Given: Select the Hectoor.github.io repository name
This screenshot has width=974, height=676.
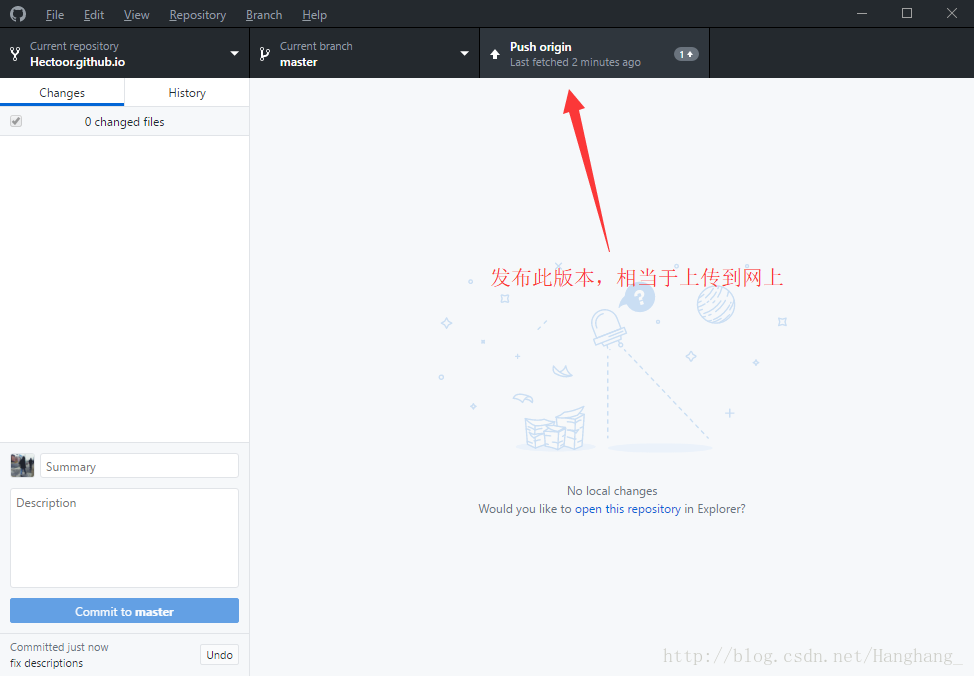Looking at the screenshot, I should [x=78, y=62].
